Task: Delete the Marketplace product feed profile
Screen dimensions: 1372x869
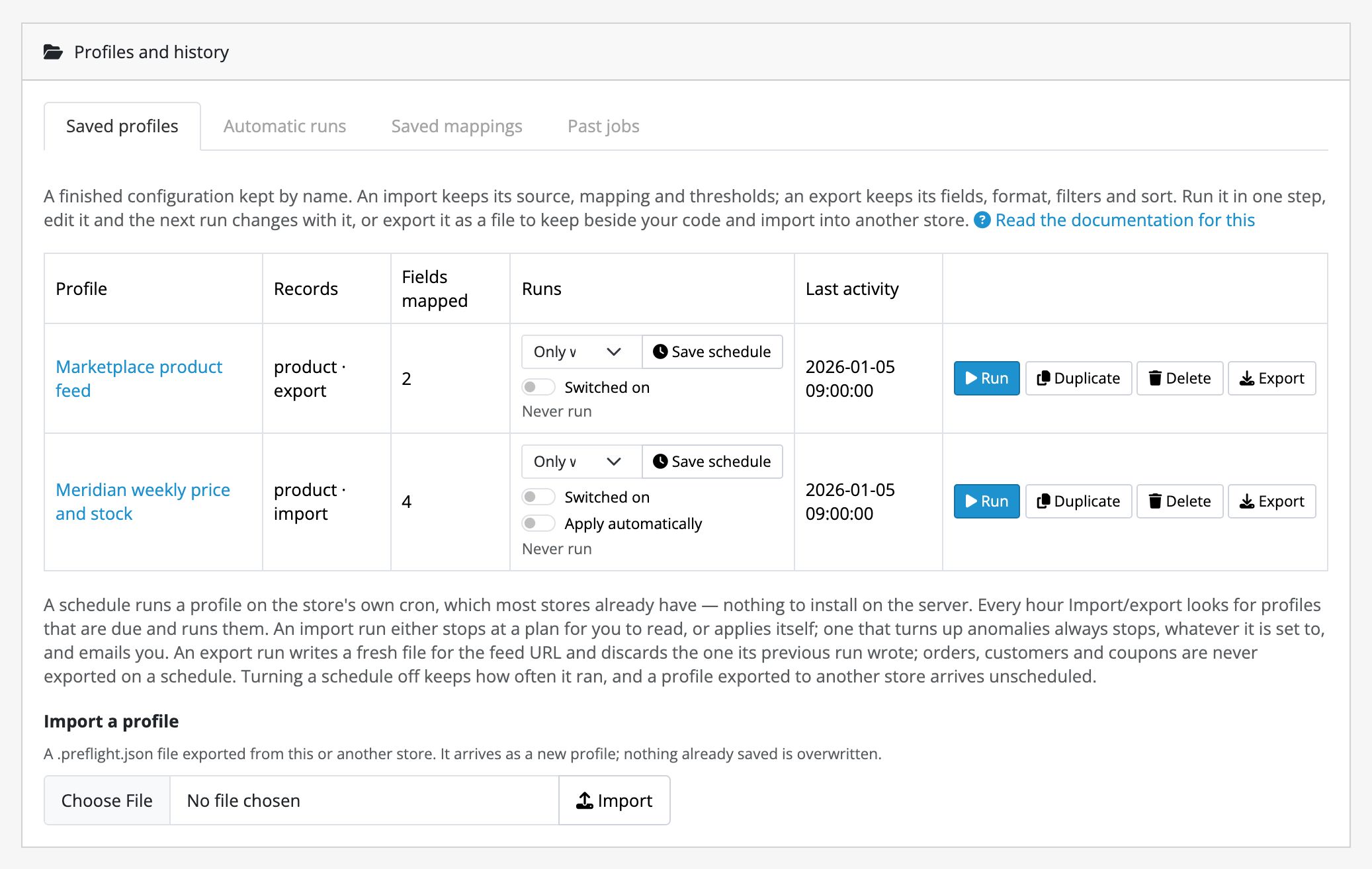Action: (1179, 378)
